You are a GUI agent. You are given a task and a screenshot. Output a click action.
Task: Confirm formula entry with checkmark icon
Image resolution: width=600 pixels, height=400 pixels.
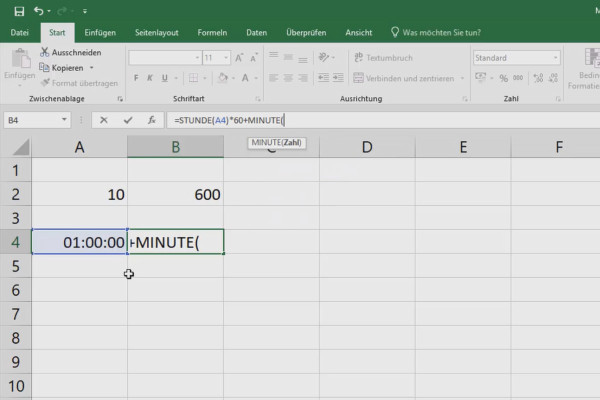128,120
